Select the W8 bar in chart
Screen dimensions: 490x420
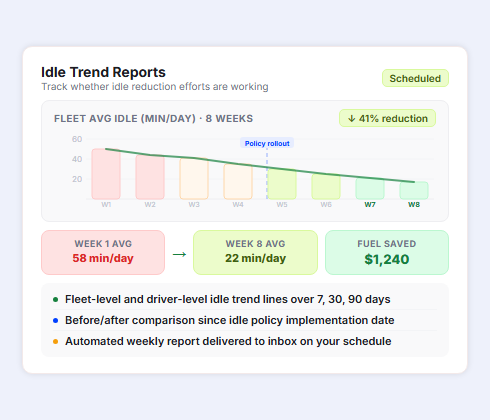point(414,191)
